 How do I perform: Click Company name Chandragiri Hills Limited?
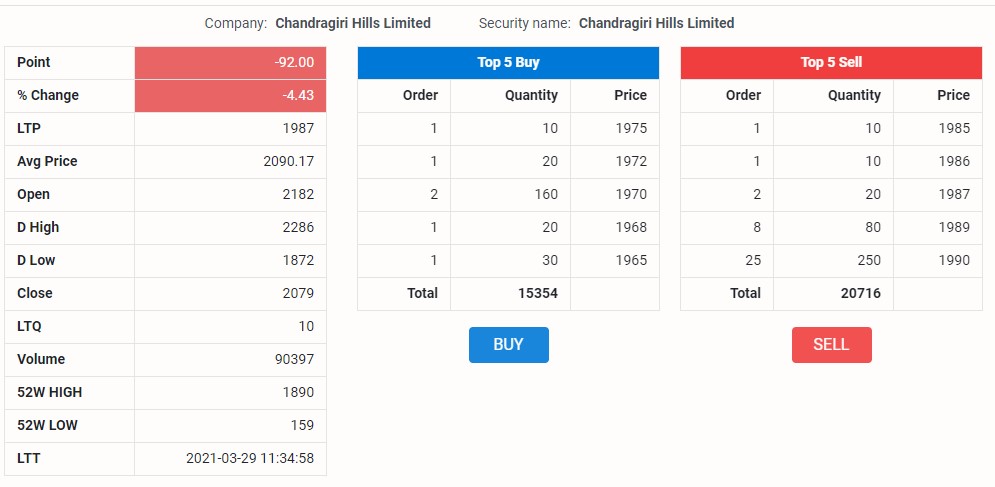click(x=353, y=23)
